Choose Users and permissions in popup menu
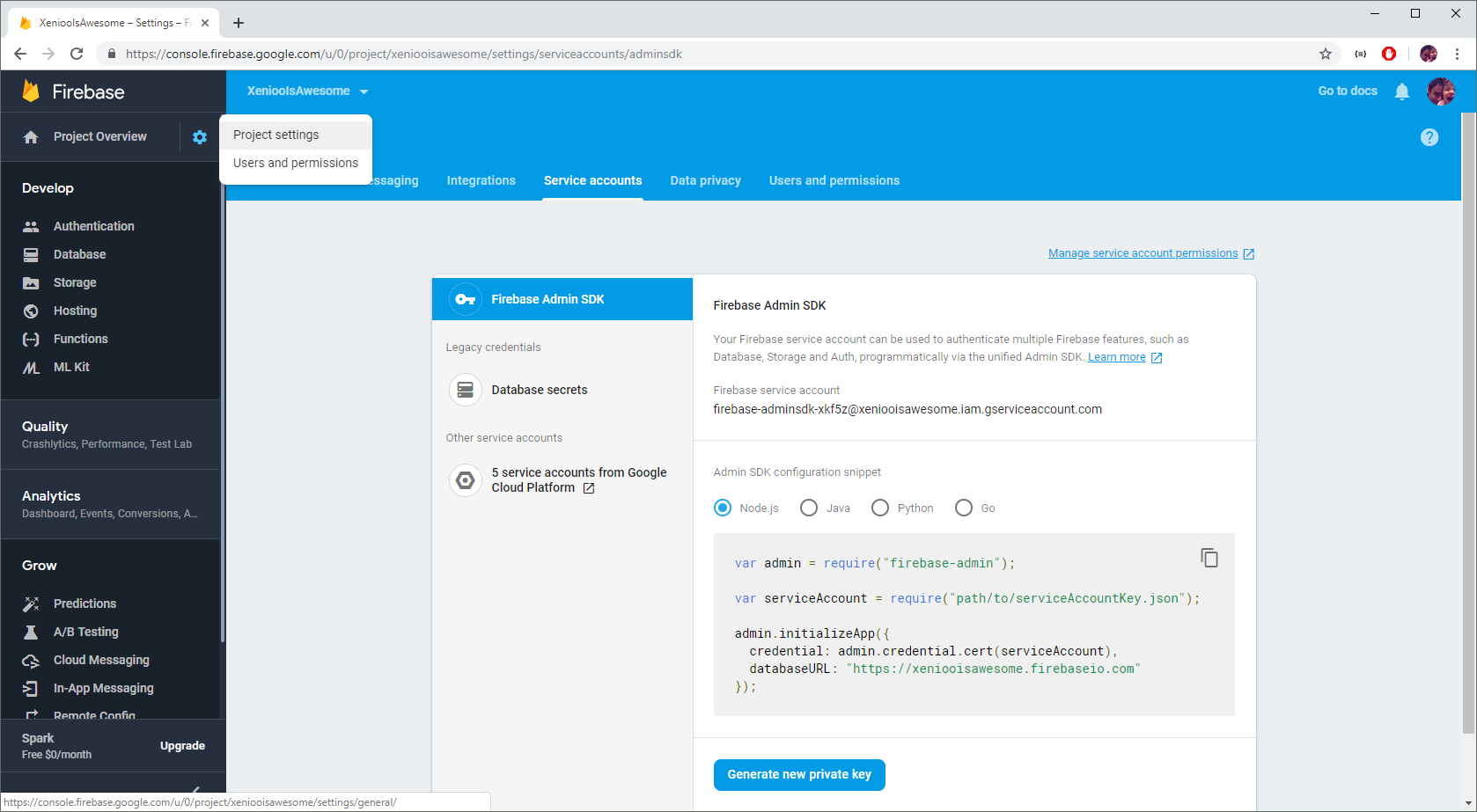Viewport: 1477px width, 812px height. click(296, 163)
